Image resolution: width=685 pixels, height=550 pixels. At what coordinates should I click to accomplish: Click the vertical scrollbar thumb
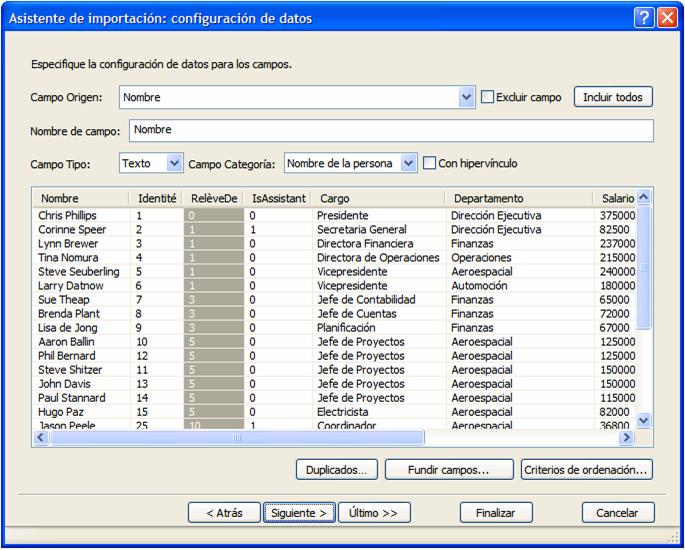click(x=643, y=267)
